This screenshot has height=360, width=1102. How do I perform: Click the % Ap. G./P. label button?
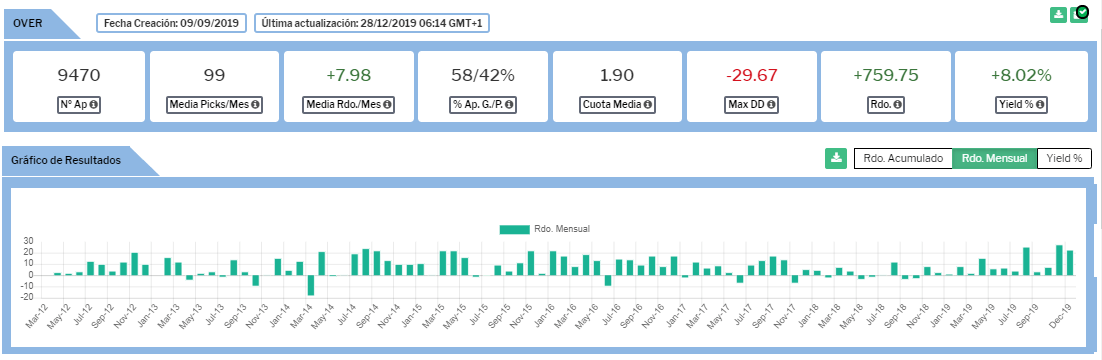483,105
